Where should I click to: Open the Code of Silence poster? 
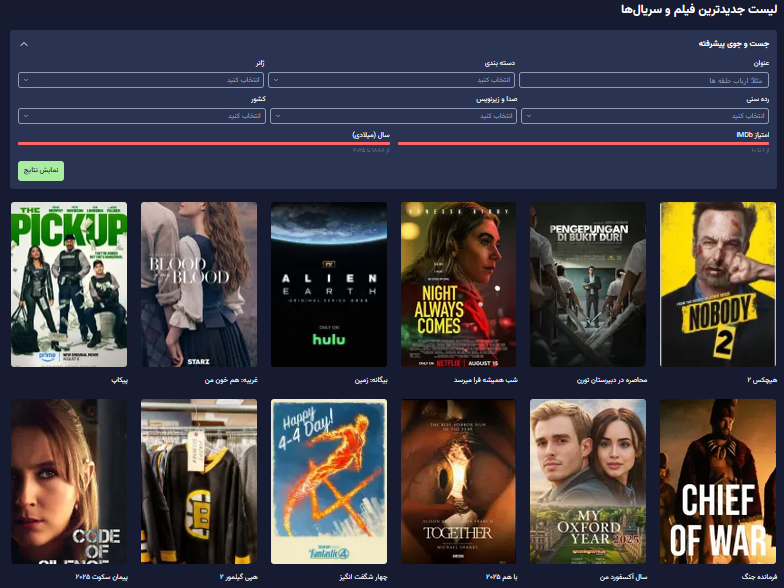point(69,482)
